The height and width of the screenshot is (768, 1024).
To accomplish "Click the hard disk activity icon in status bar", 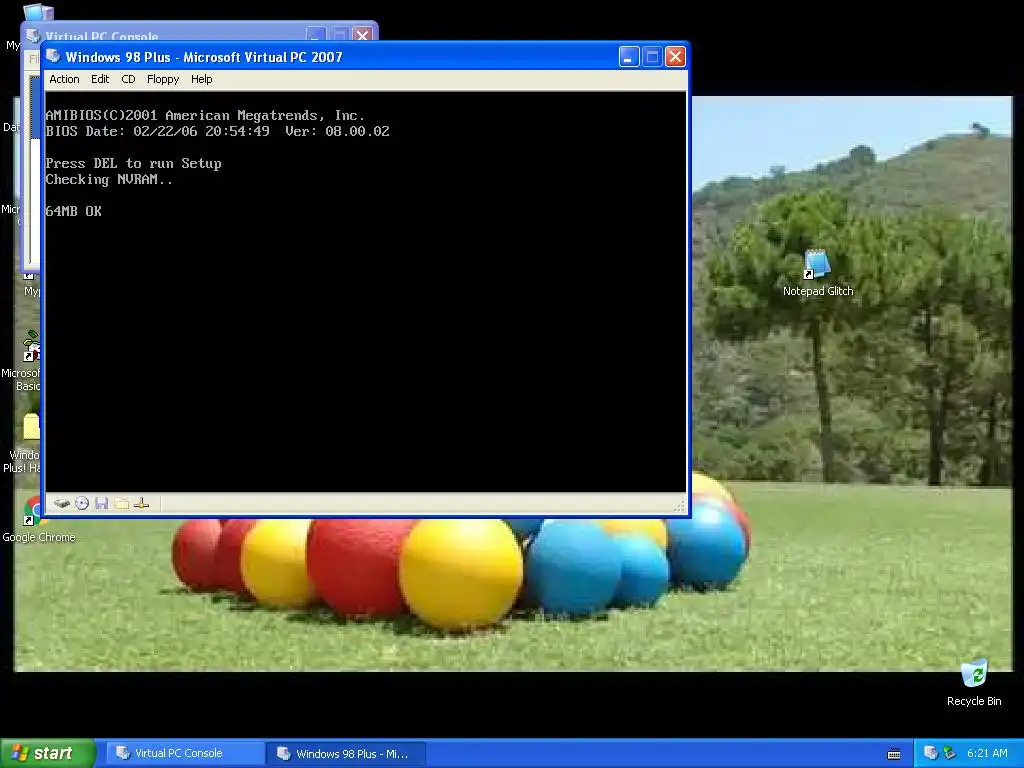I will [62, 503].
